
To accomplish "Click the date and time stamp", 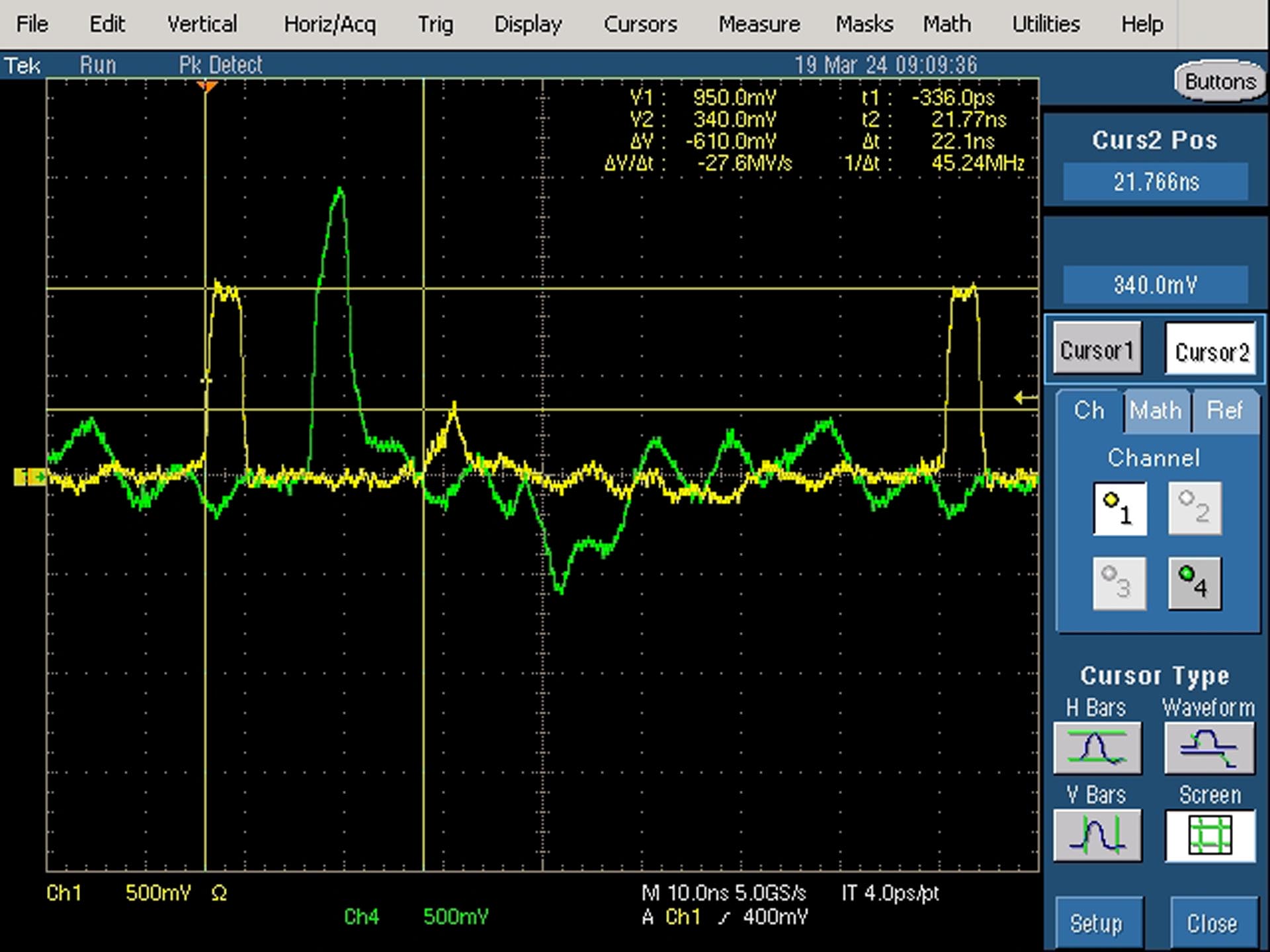I will point(886,65).
